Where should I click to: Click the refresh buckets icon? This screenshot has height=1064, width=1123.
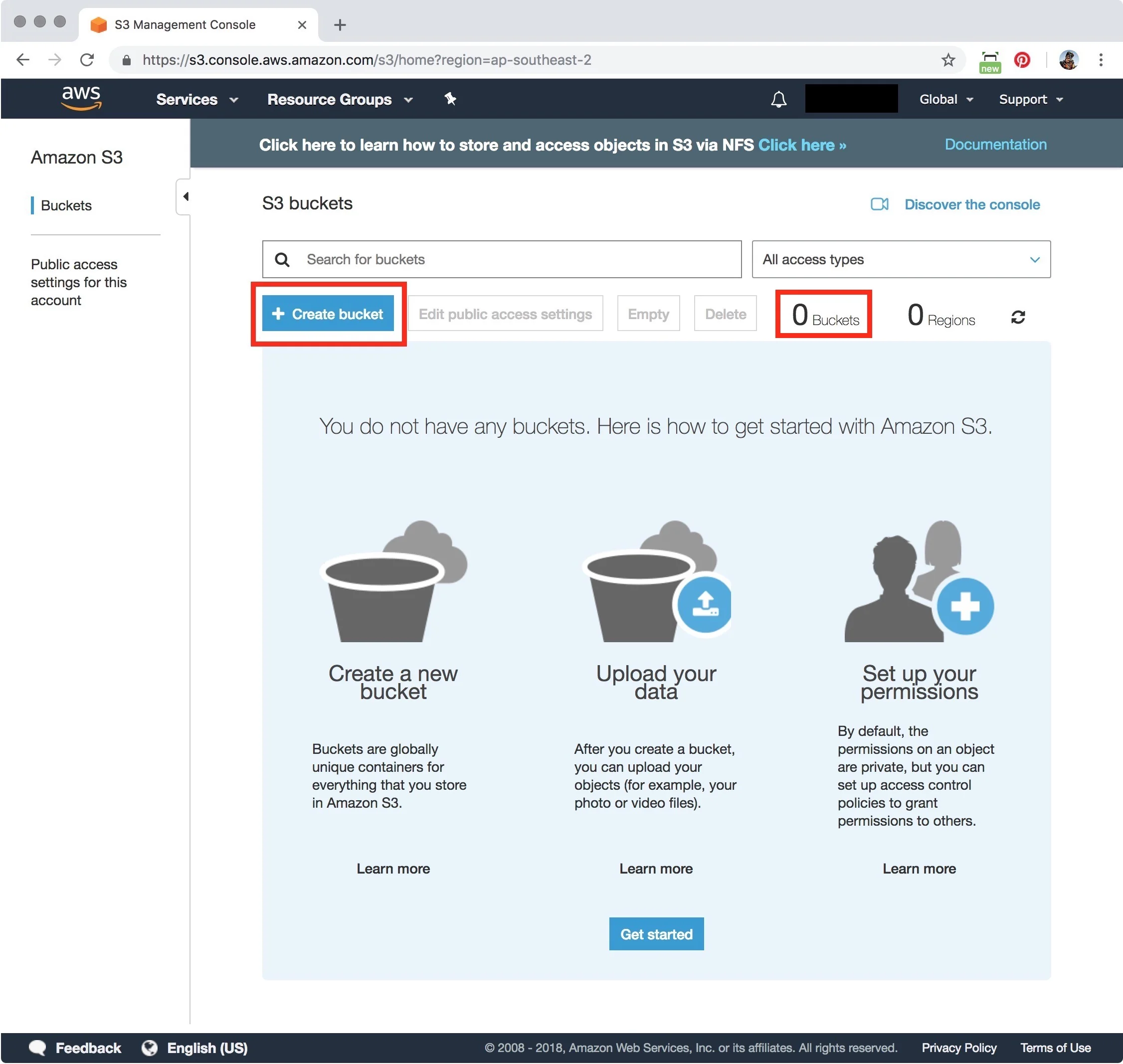pyautogui.click(x=1017, y=317)
